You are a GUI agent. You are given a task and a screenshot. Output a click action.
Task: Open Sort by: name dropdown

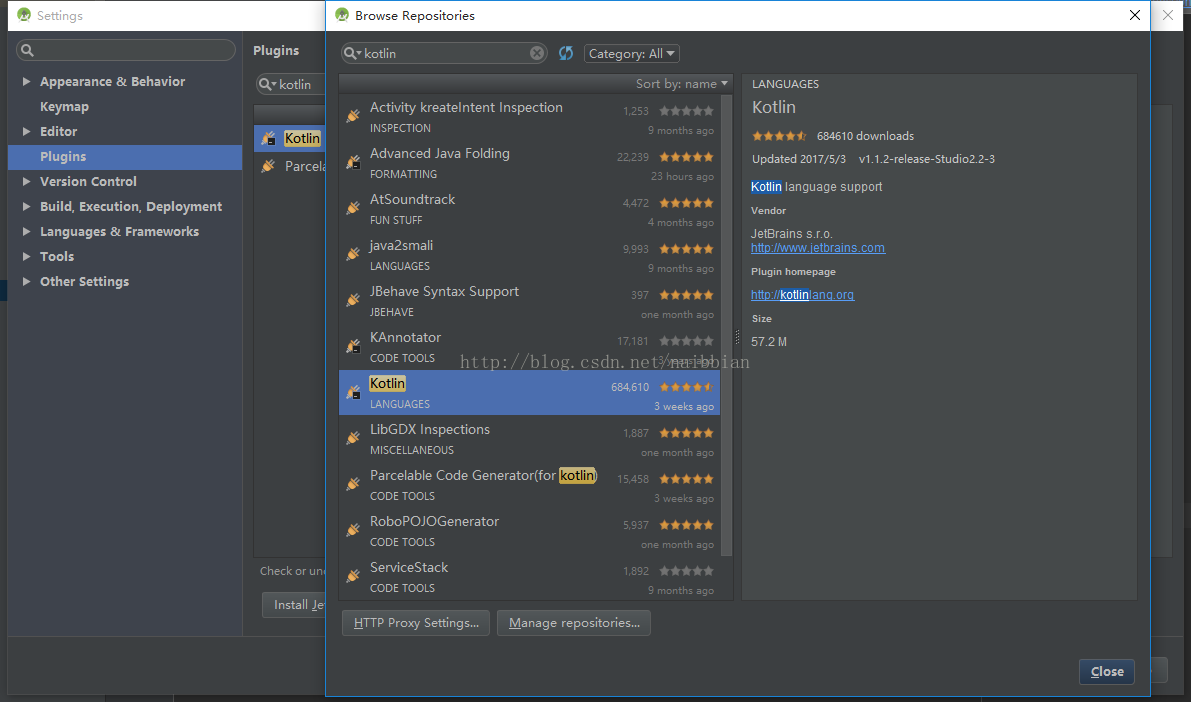[681, 84]
